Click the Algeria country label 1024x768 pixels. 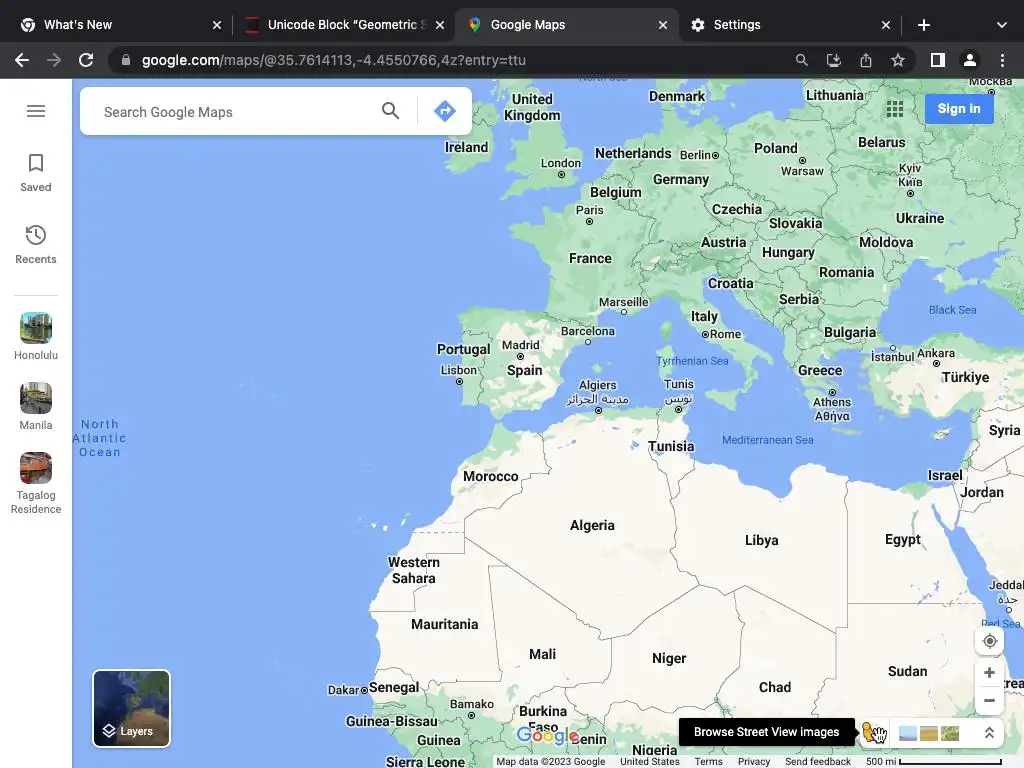coord(592,525)
